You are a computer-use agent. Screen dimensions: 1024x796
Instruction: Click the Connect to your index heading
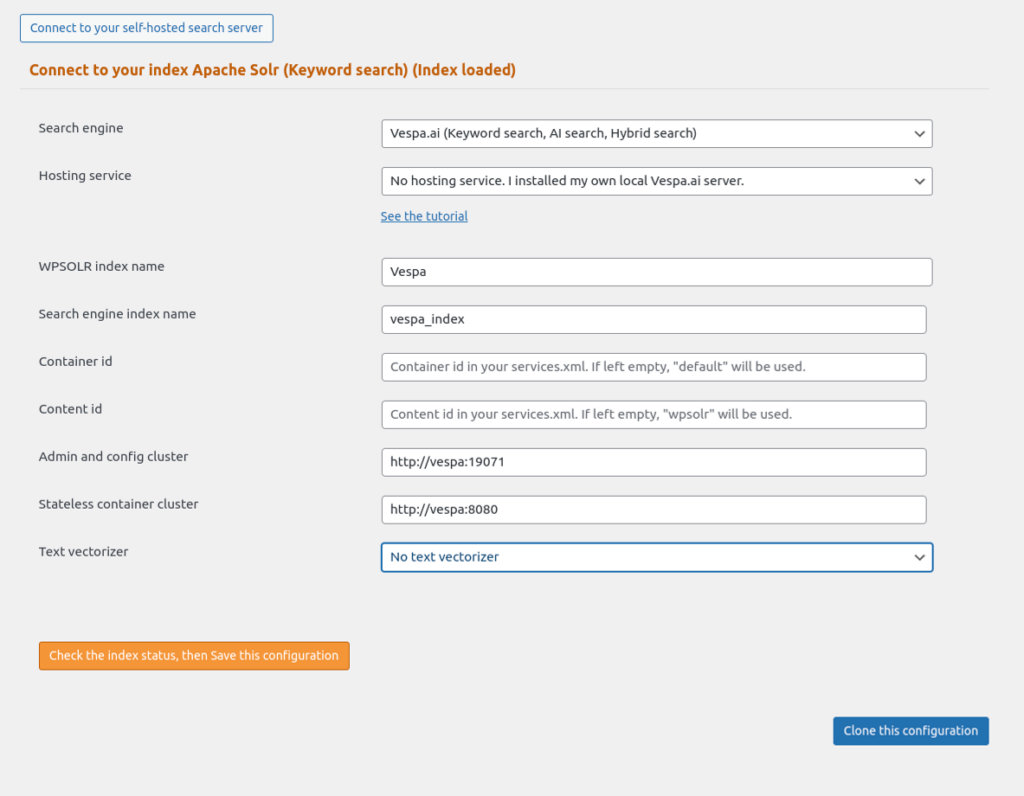pos(272,70)
